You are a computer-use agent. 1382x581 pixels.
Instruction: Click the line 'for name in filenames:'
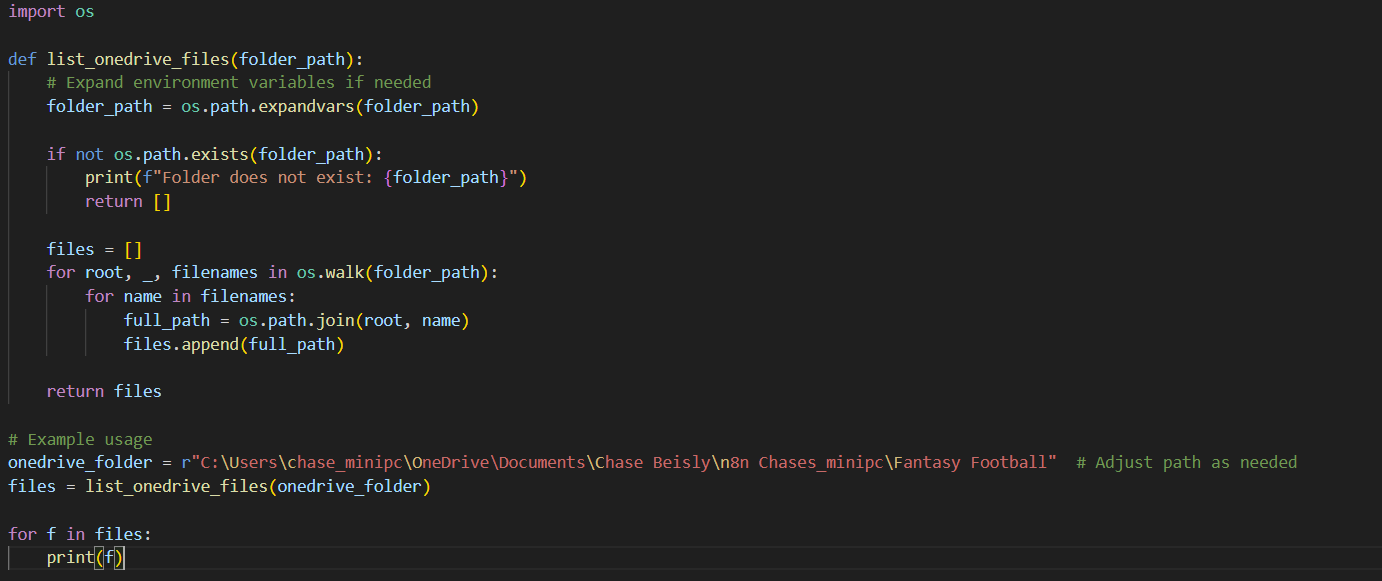pos(190,296)
